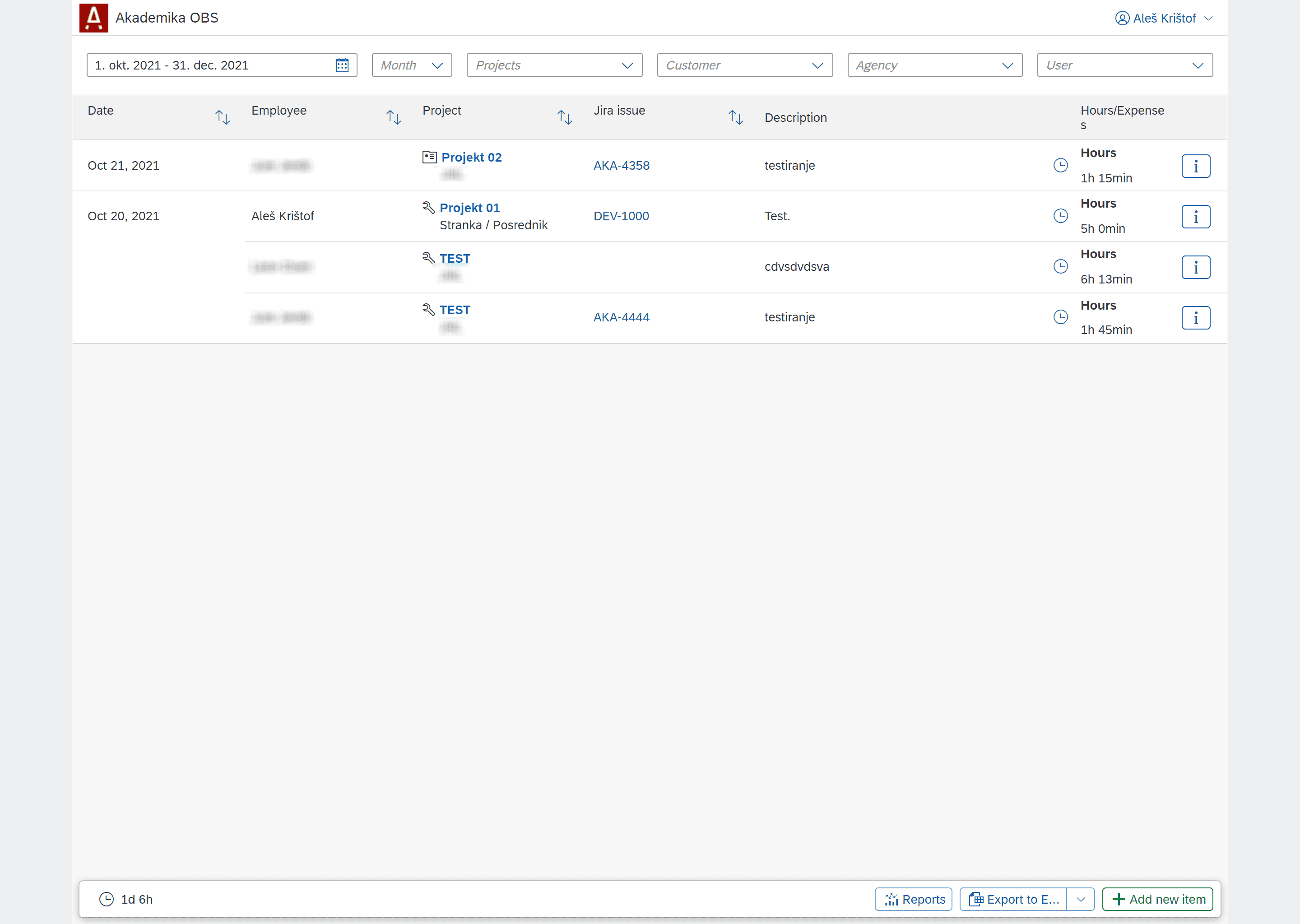
Task: Open the Aleš Krištof user menu
Action: pos(1164,18)
